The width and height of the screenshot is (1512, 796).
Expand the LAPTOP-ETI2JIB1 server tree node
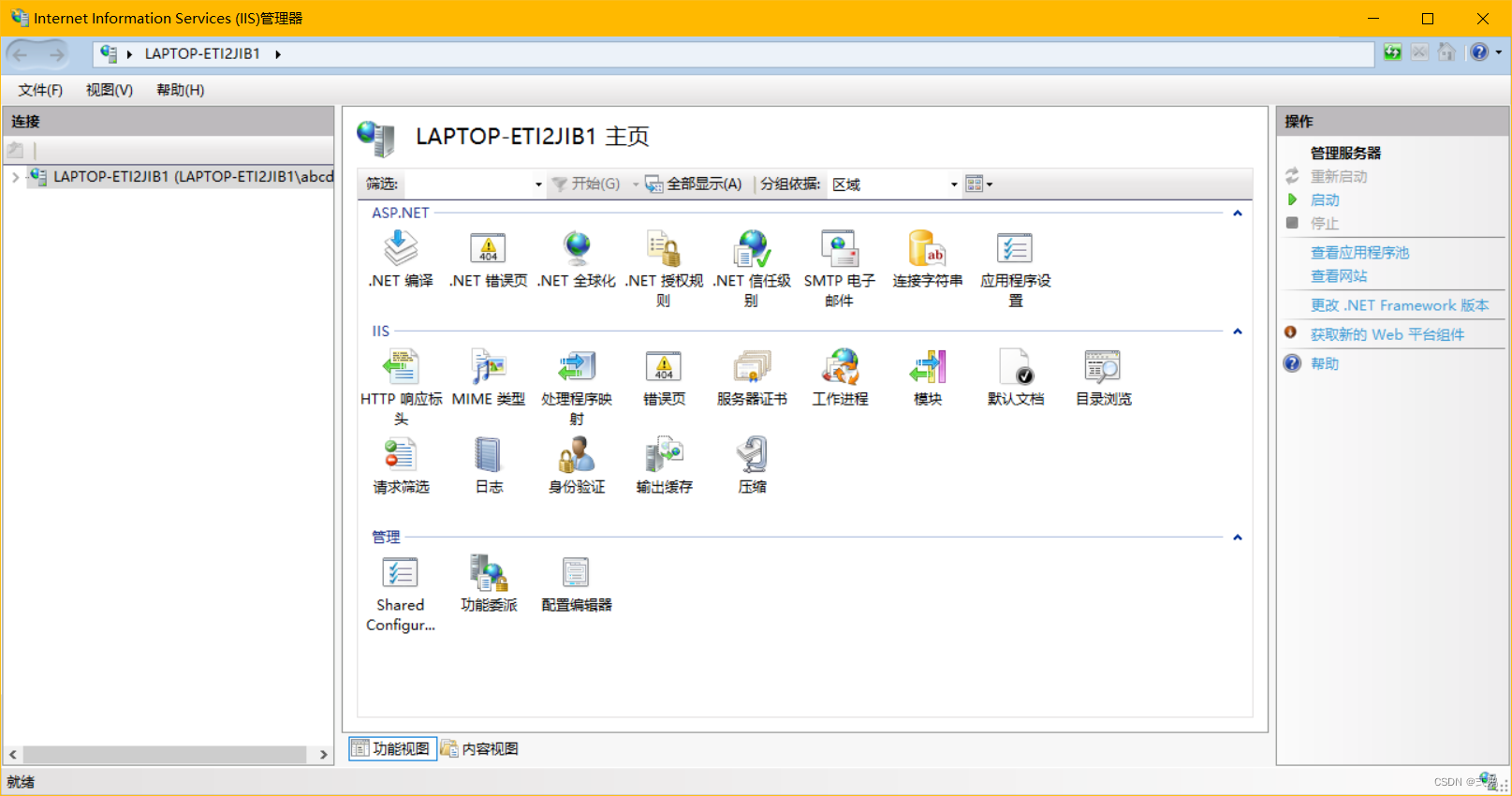(x=15, y=177)
